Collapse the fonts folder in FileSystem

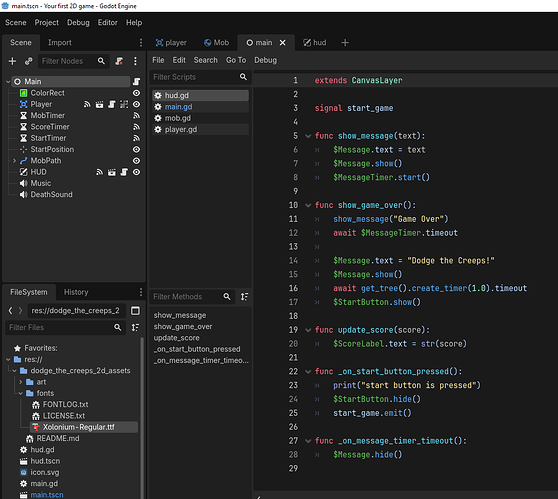pos(20,393)
